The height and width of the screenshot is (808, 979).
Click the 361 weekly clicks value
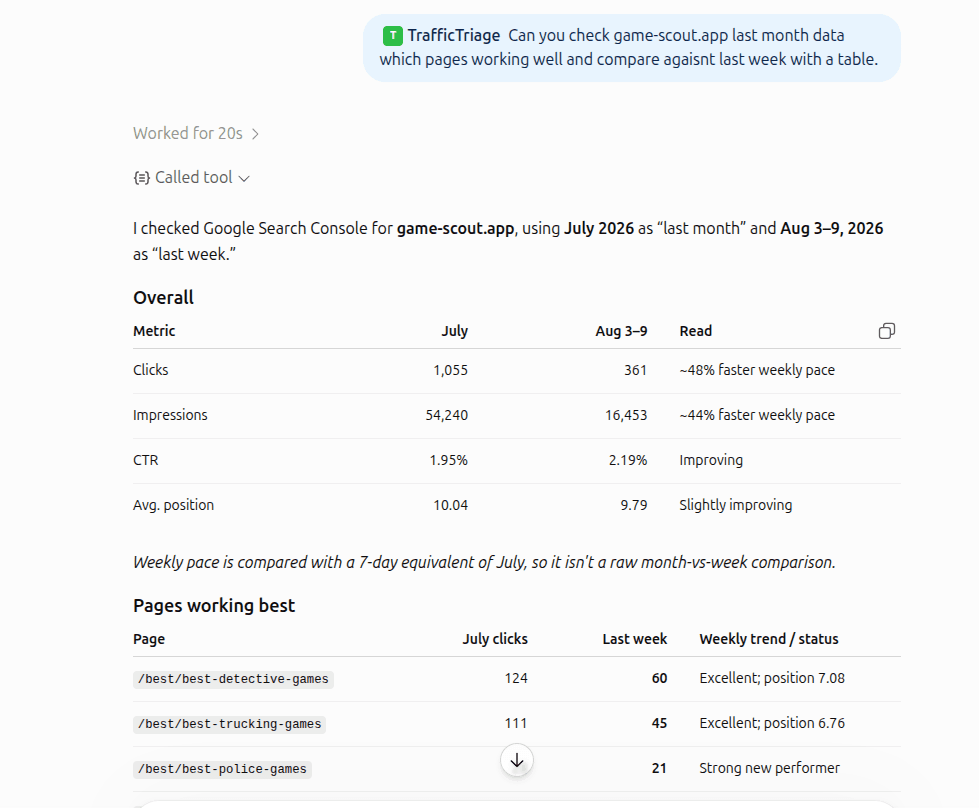point(636,370)
